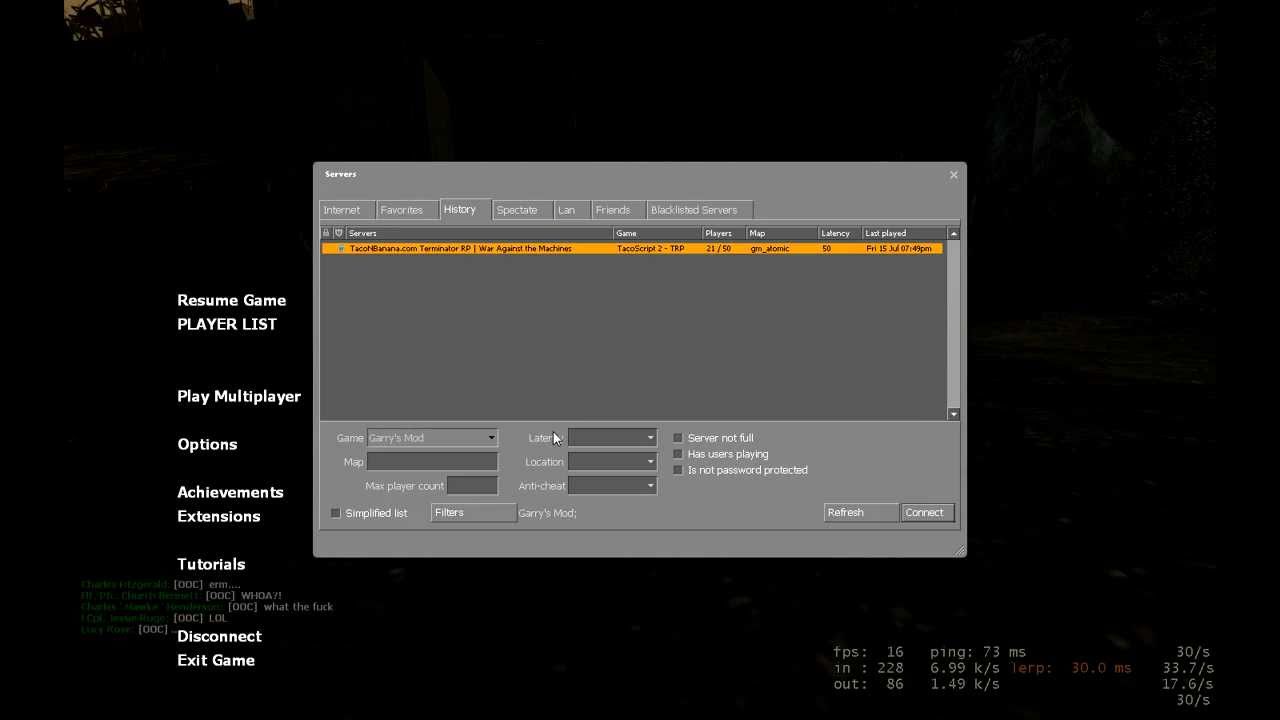Click the Connect button
Viewport: 1280px width, 720px height.
click(x=927, y=513)
